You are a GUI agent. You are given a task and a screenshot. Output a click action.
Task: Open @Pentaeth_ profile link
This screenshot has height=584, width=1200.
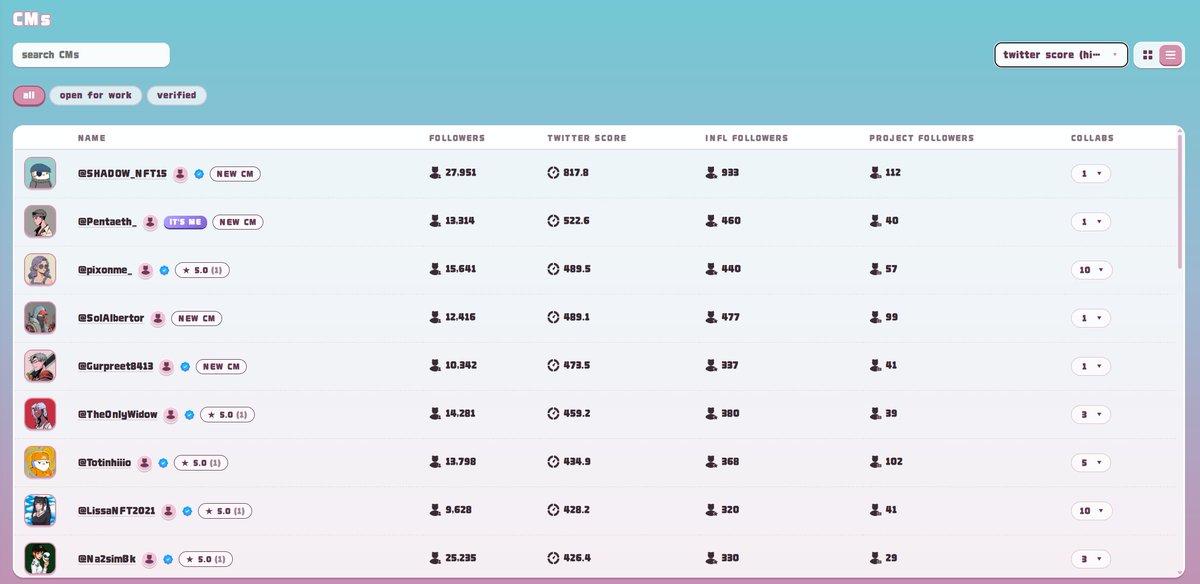click(107, 222)
